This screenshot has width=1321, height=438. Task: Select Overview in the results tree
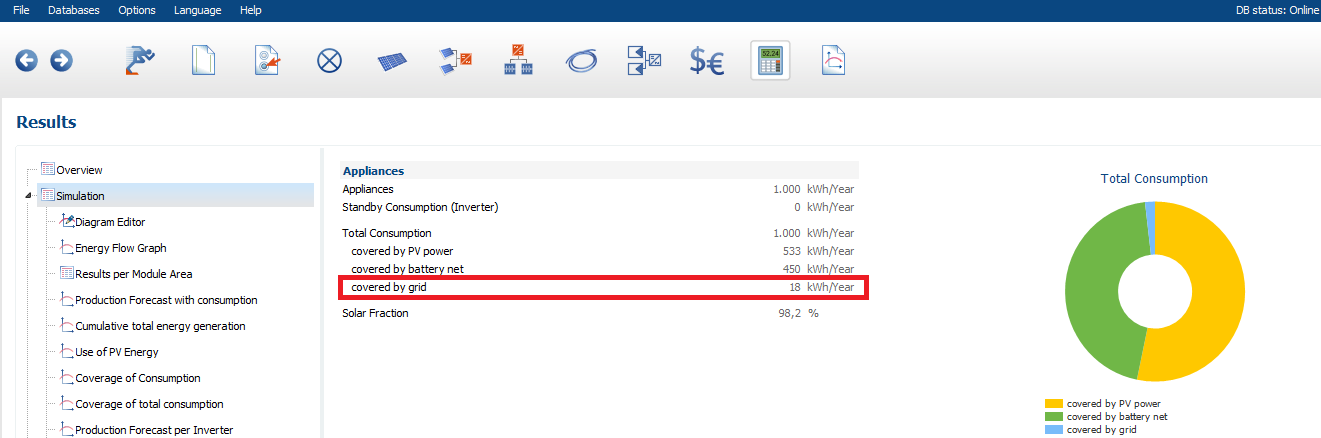tap(79, 170)
